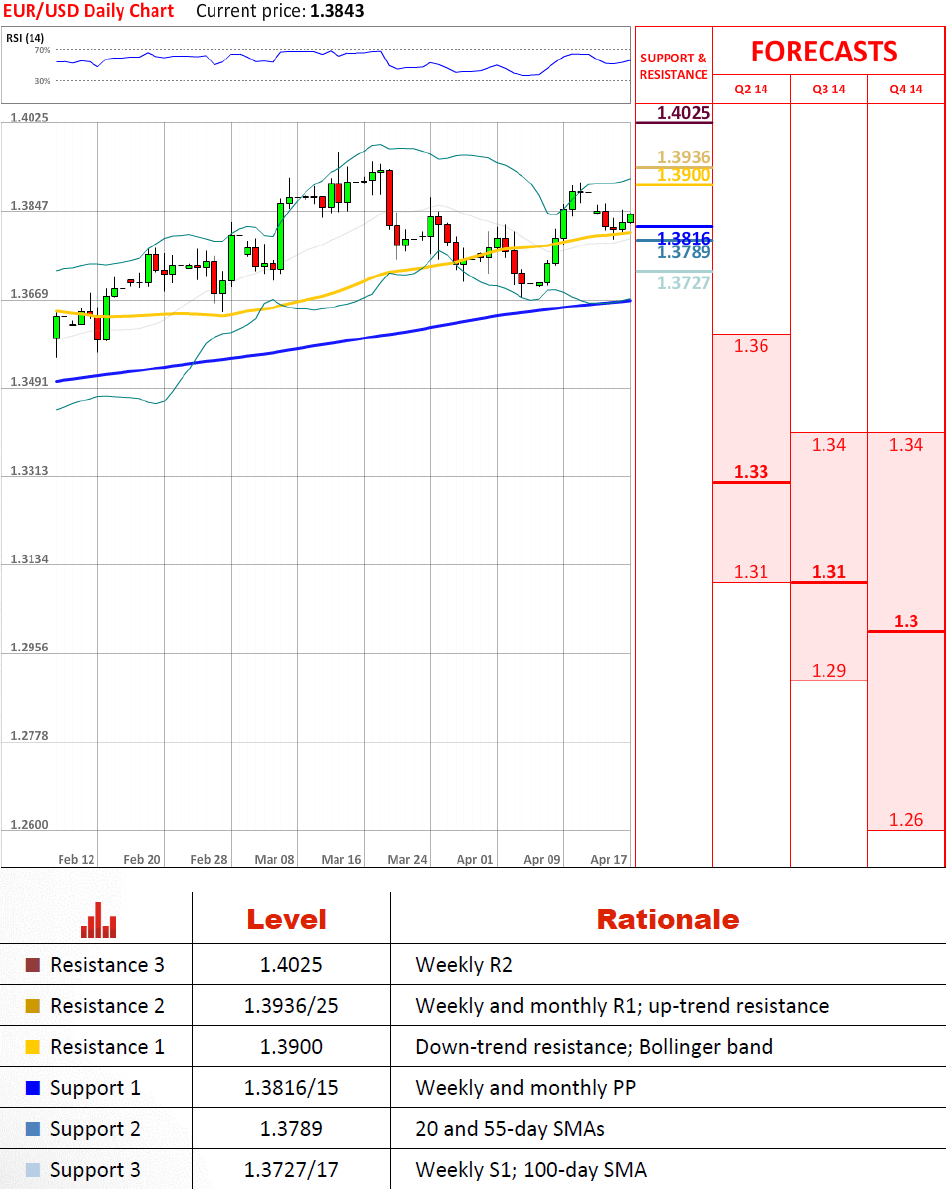Select the Q4 14 forecast column header
The width and height of the screenshot is (947, 1189).
pyautogui.click(x=906, y=89)
